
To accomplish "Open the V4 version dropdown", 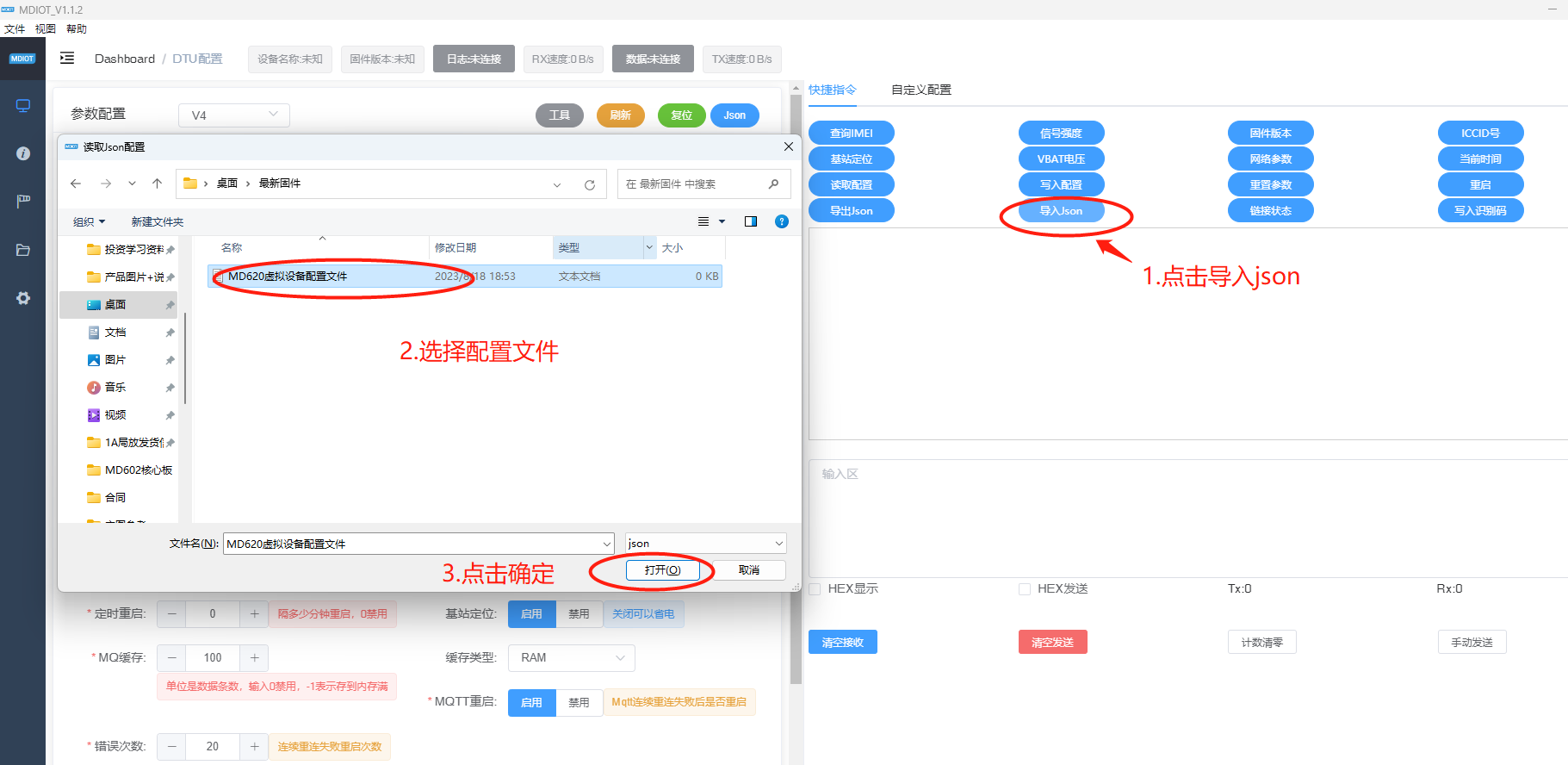I will coord(234,115).
